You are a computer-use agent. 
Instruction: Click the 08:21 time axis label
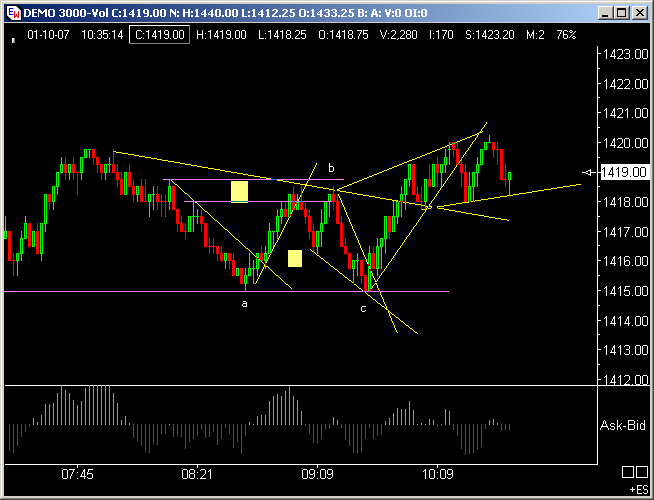pos(197,474)
